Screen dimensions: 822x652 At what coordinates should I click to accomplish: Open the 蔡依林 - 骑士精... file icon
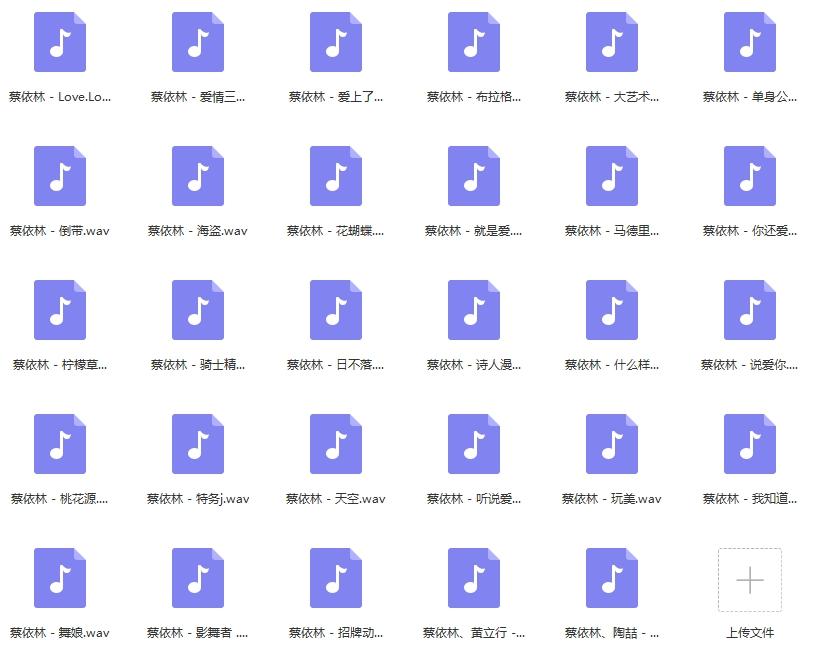click(x=198, y=310)
